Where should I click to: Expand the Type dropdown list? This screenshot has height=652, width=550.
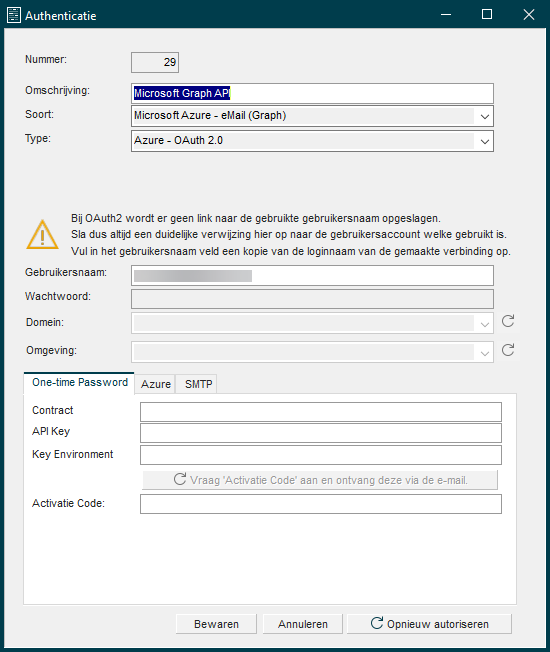pos(484,141)
